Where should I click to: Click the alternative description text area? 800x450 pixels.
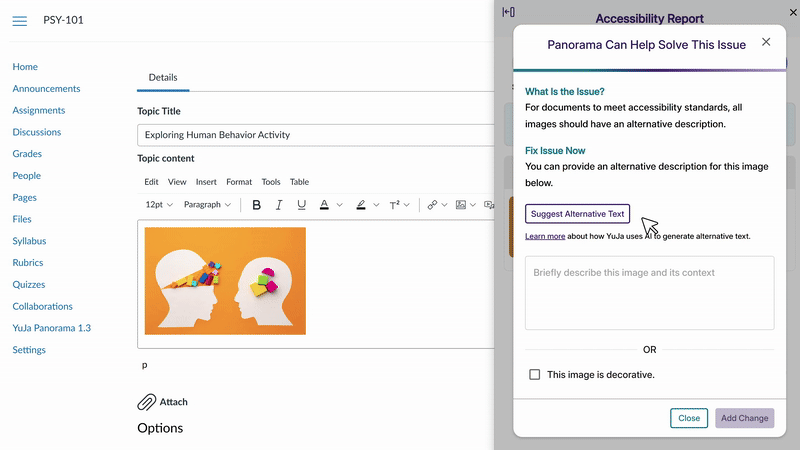649,293
